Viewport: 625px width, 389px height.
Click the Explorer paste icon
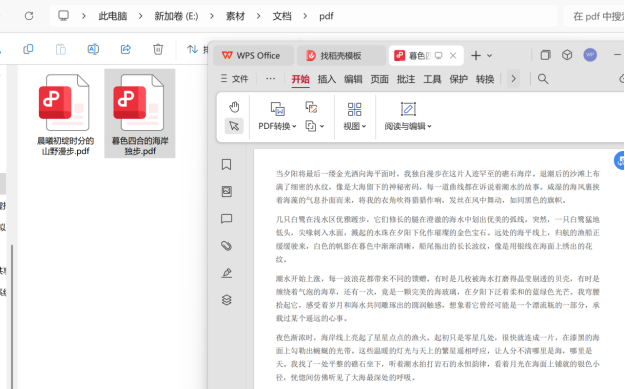(x=61, y=49)
